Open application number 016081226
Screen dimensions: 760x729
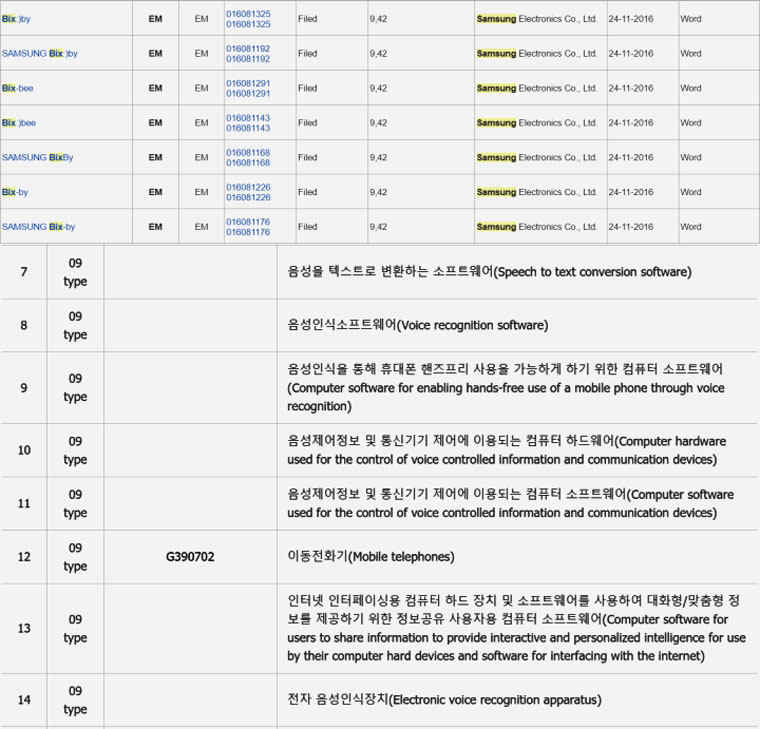click(x=248, y=192)
